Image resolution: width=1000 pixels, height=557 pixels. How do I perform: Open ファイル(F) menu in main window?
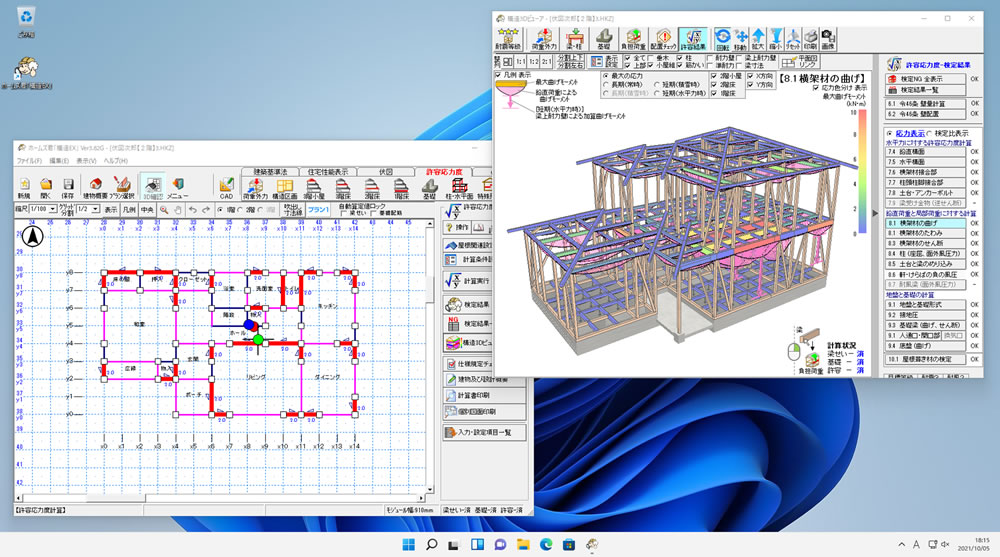click(x=29, y=161)
